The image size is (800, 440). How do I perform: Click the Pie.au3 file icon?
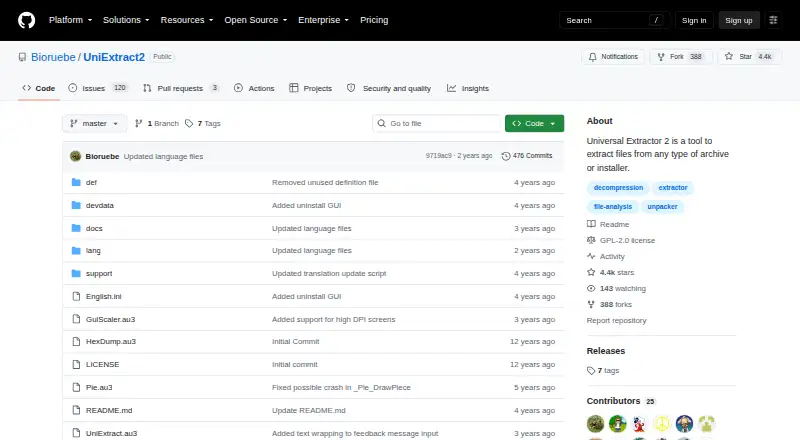[76, 387]
